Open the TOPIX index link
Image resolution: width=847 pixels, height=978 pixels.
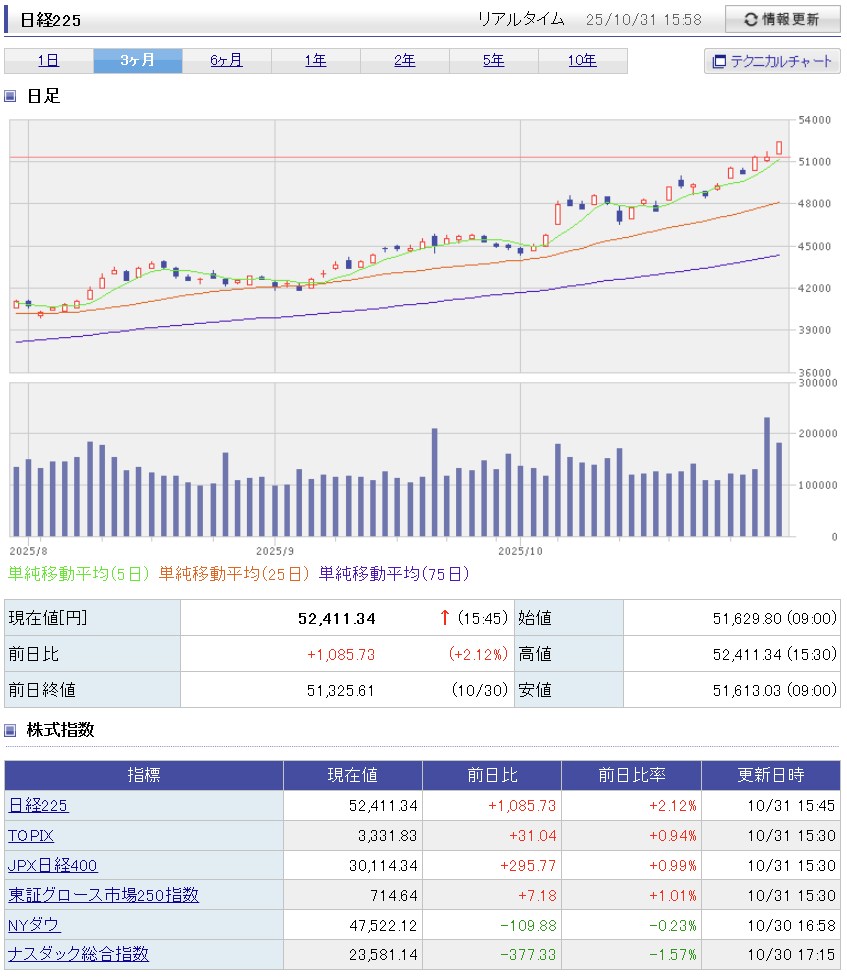coord(31,835)
